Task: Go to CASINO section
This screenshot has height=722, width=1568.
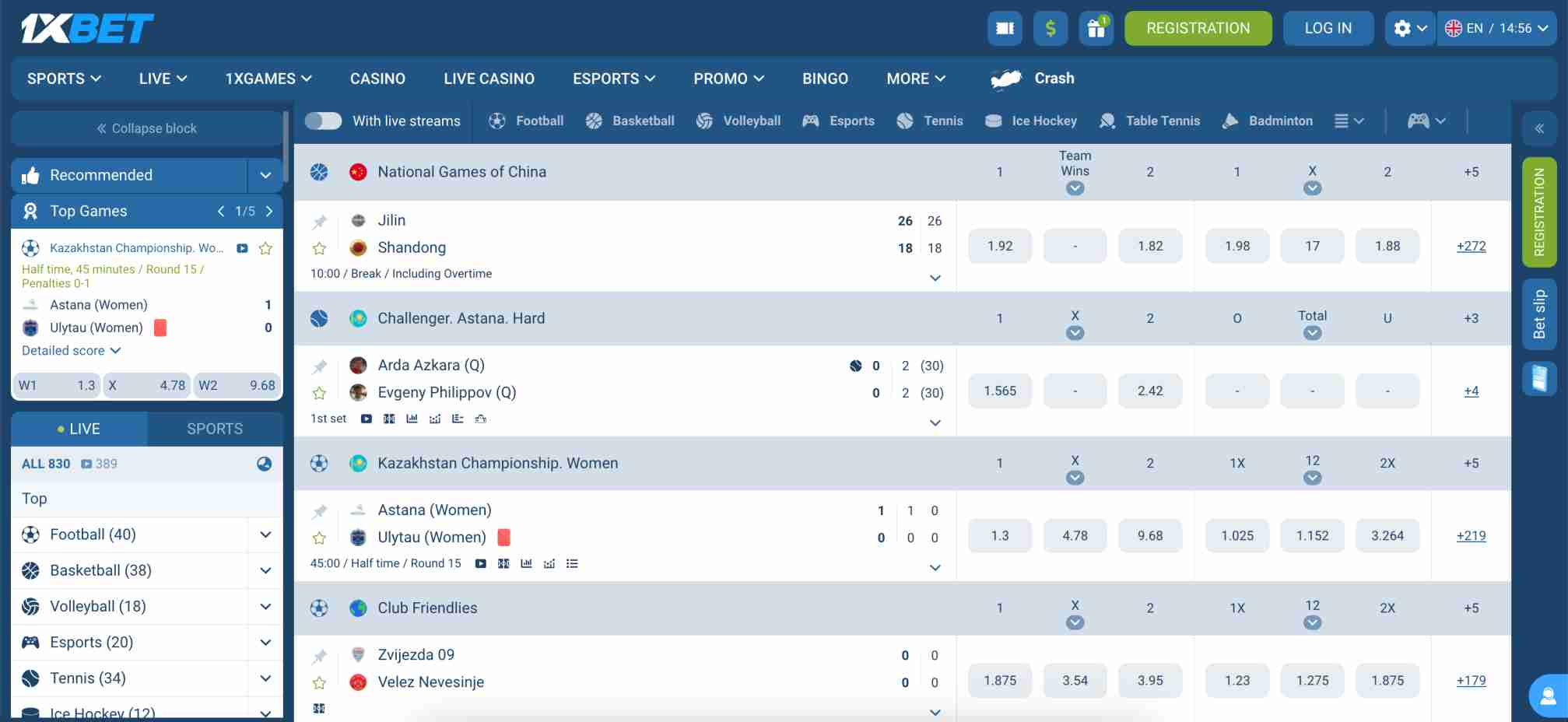Action: 377,79
